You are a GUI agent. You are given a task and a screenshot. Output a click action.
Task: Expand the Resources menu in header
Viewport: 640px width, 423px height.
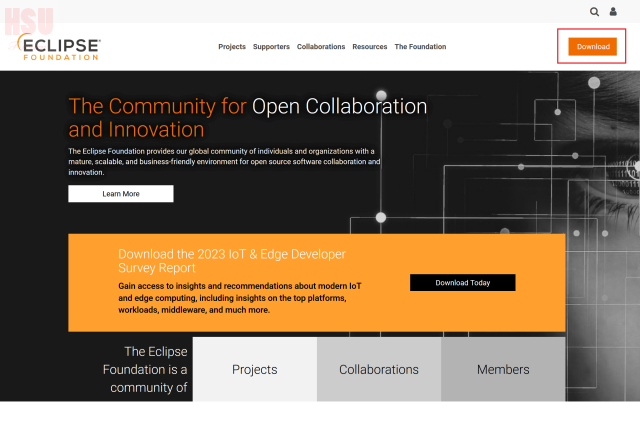point(370,47)
